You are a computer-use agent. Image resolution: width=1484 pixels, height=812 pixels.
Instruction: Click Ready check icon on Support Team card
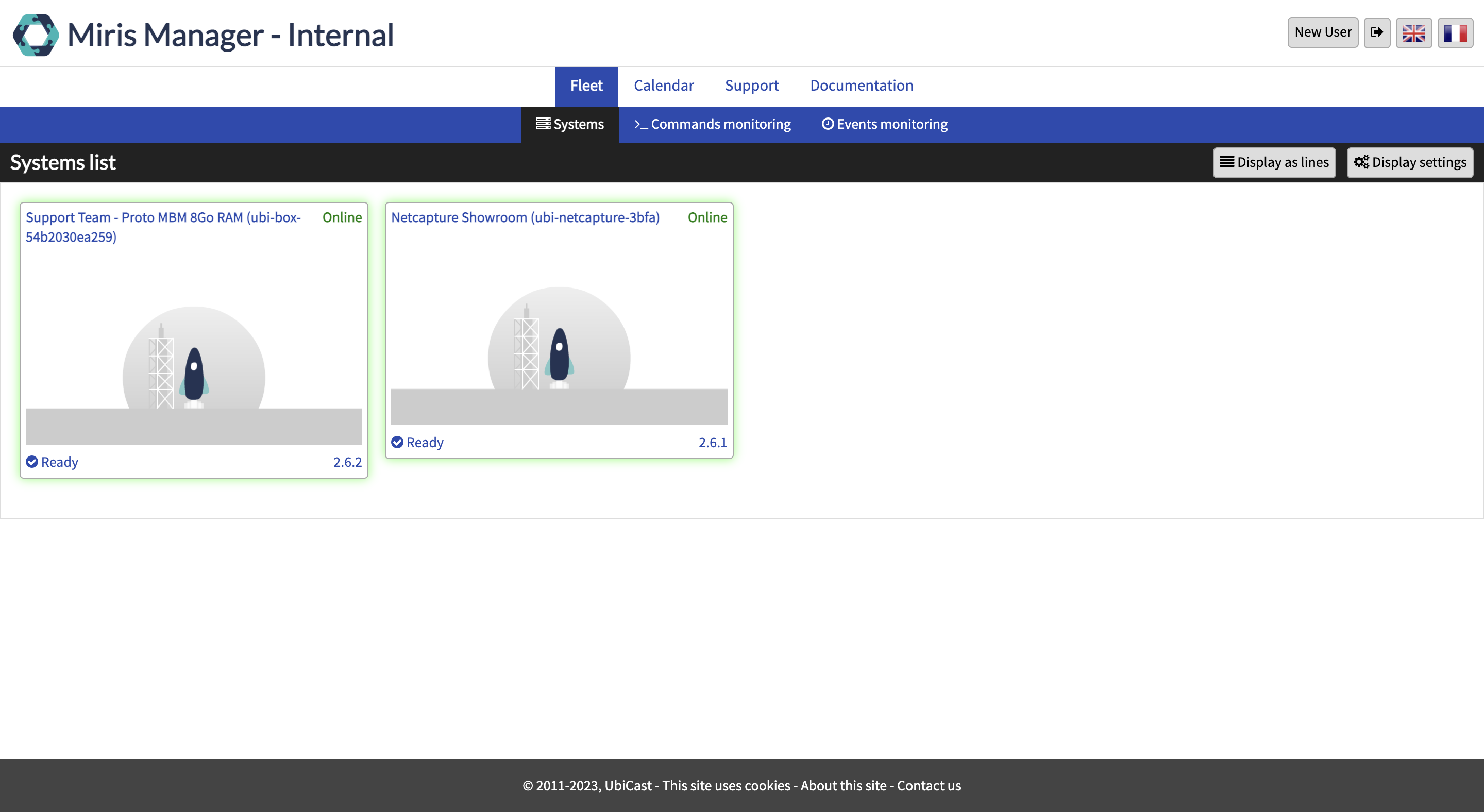coord(32,462)
